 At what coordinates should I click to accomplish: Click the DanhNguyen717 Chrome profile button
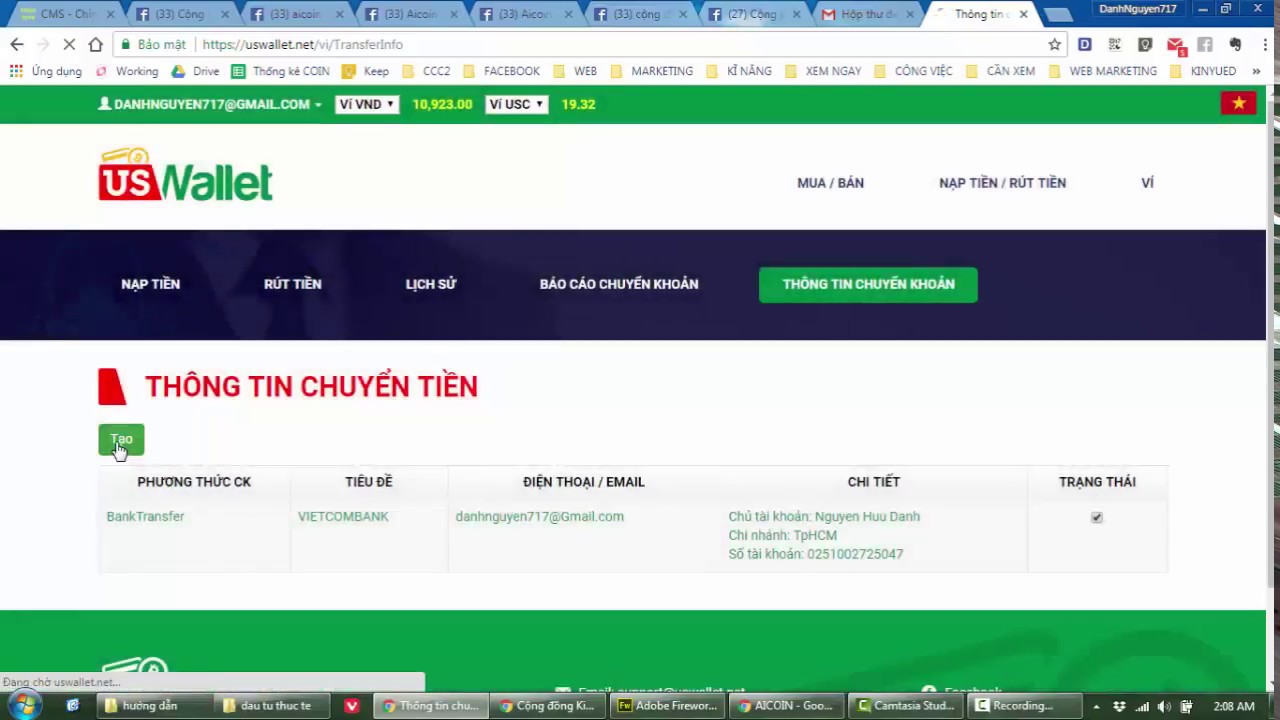coord(1138,9)
